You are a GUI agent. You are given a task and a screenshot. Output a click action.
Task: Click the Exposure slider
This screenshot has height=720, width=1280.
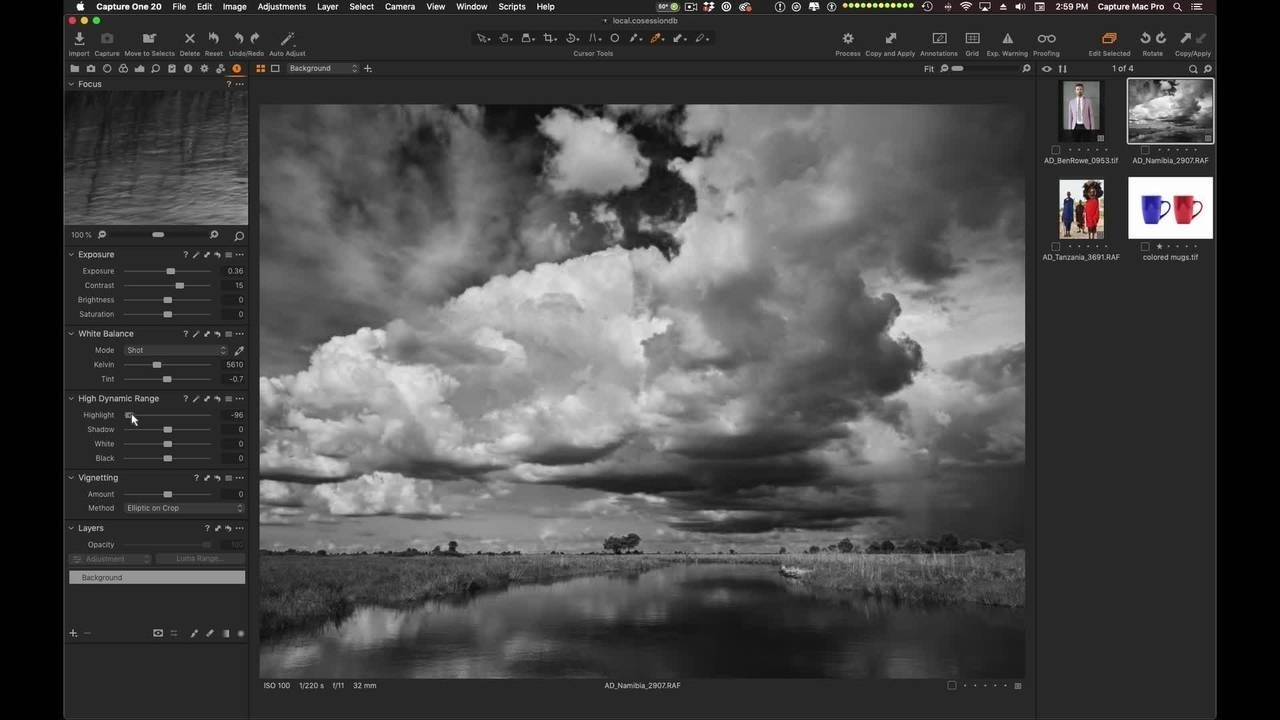click(x=168, y=271)
